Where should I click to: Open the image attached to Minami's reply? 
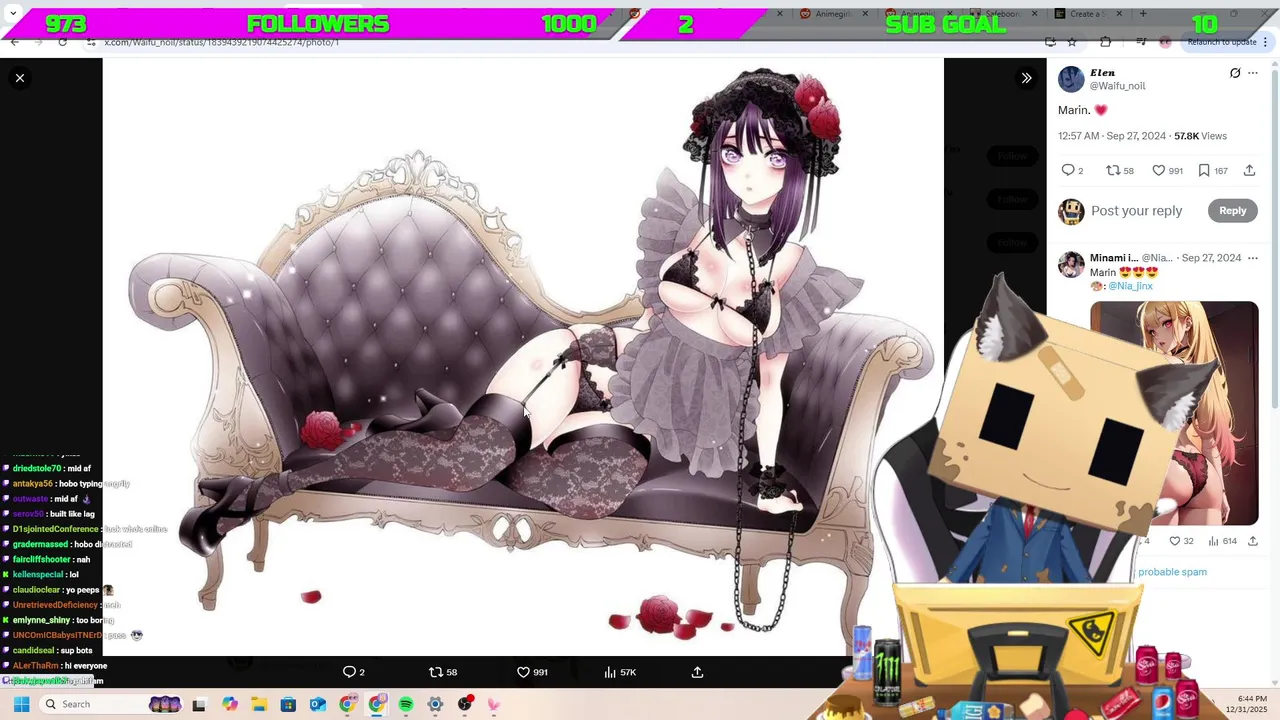pyautogui.click(x=1174, y=413)
